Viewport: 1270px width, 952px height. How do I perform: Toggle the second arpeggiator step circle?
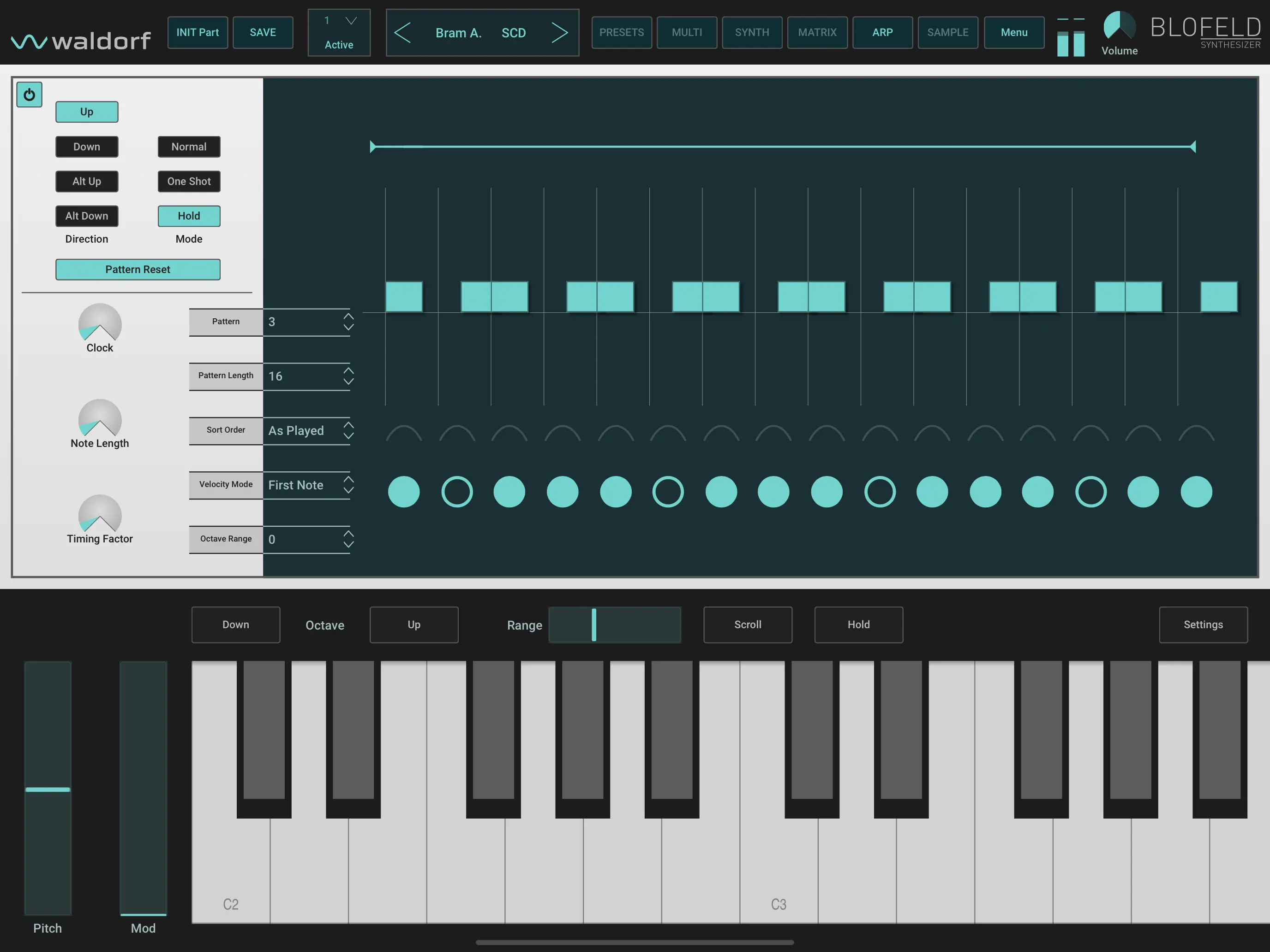click(x=456, y=491)
